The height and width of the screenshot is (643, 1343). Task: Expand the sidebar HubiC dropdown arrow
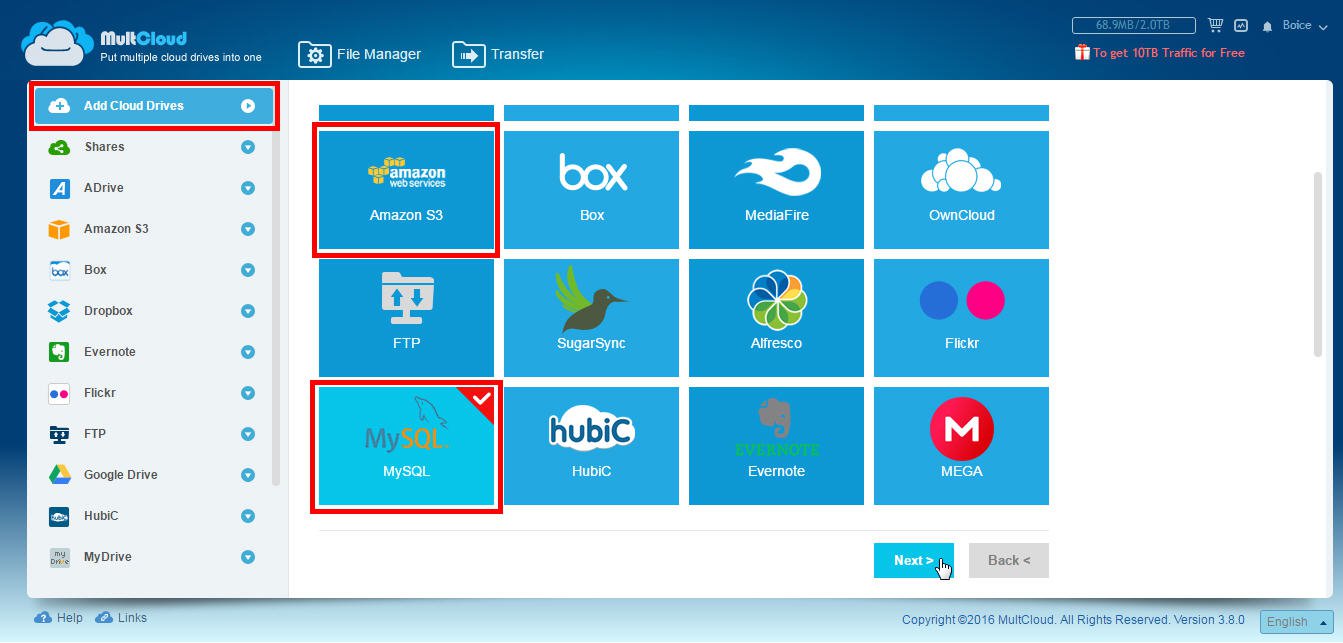point(248,516)
